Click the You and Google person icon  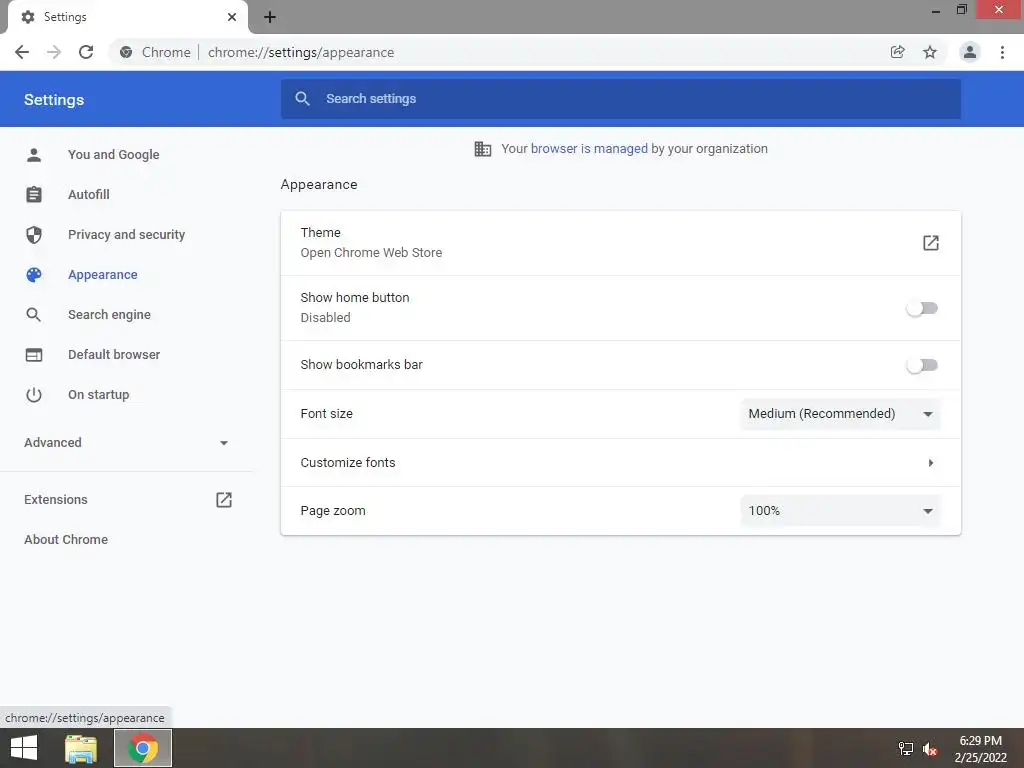click(x=34, y=155)
